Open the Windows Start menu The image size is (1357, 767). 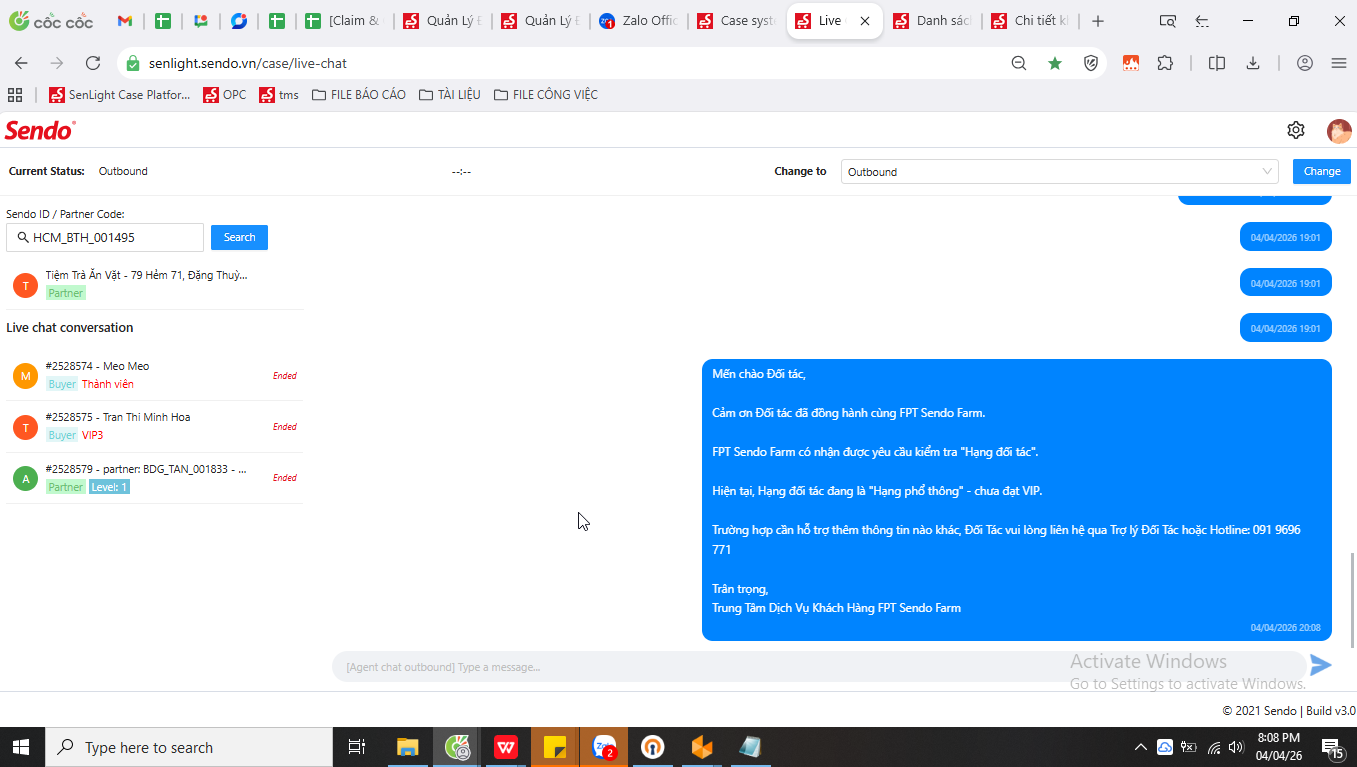pos(21,747)
